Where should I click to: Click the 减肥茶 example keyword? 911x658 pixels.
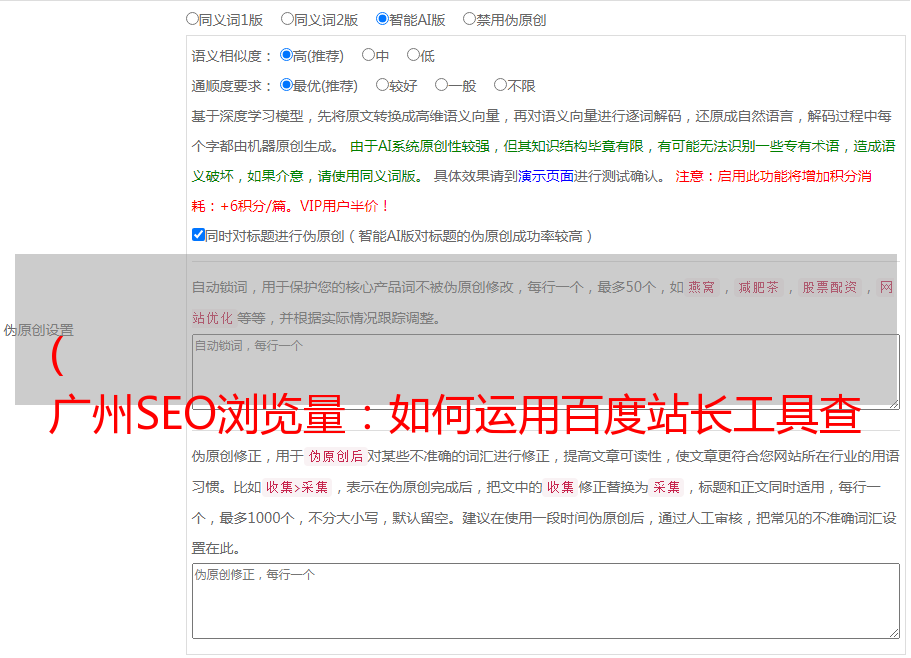tap(758, 287)
